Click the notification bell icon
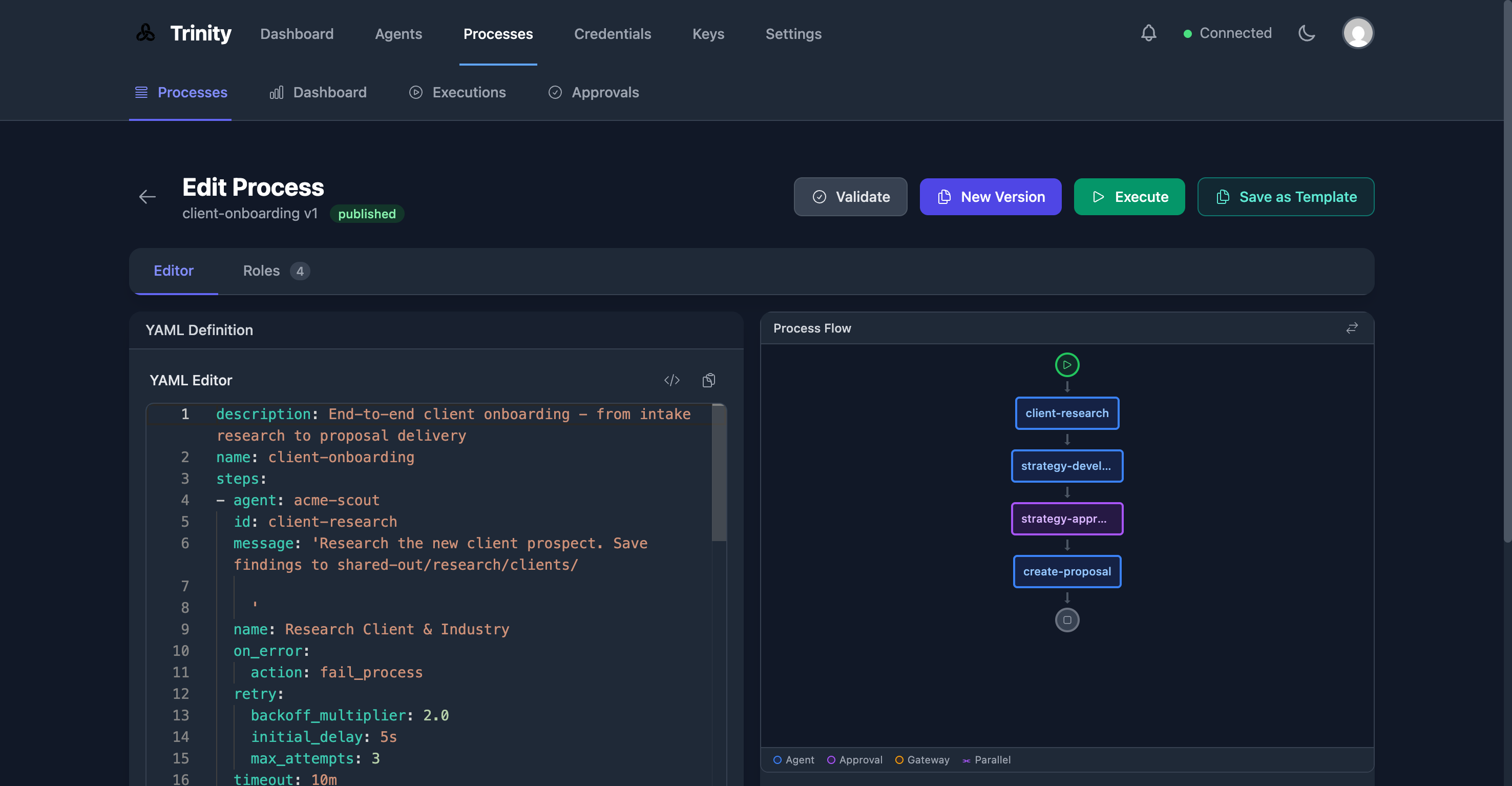Image resolution: width=1512 pixels, height=786 pixels. (x=1148, y=33)
